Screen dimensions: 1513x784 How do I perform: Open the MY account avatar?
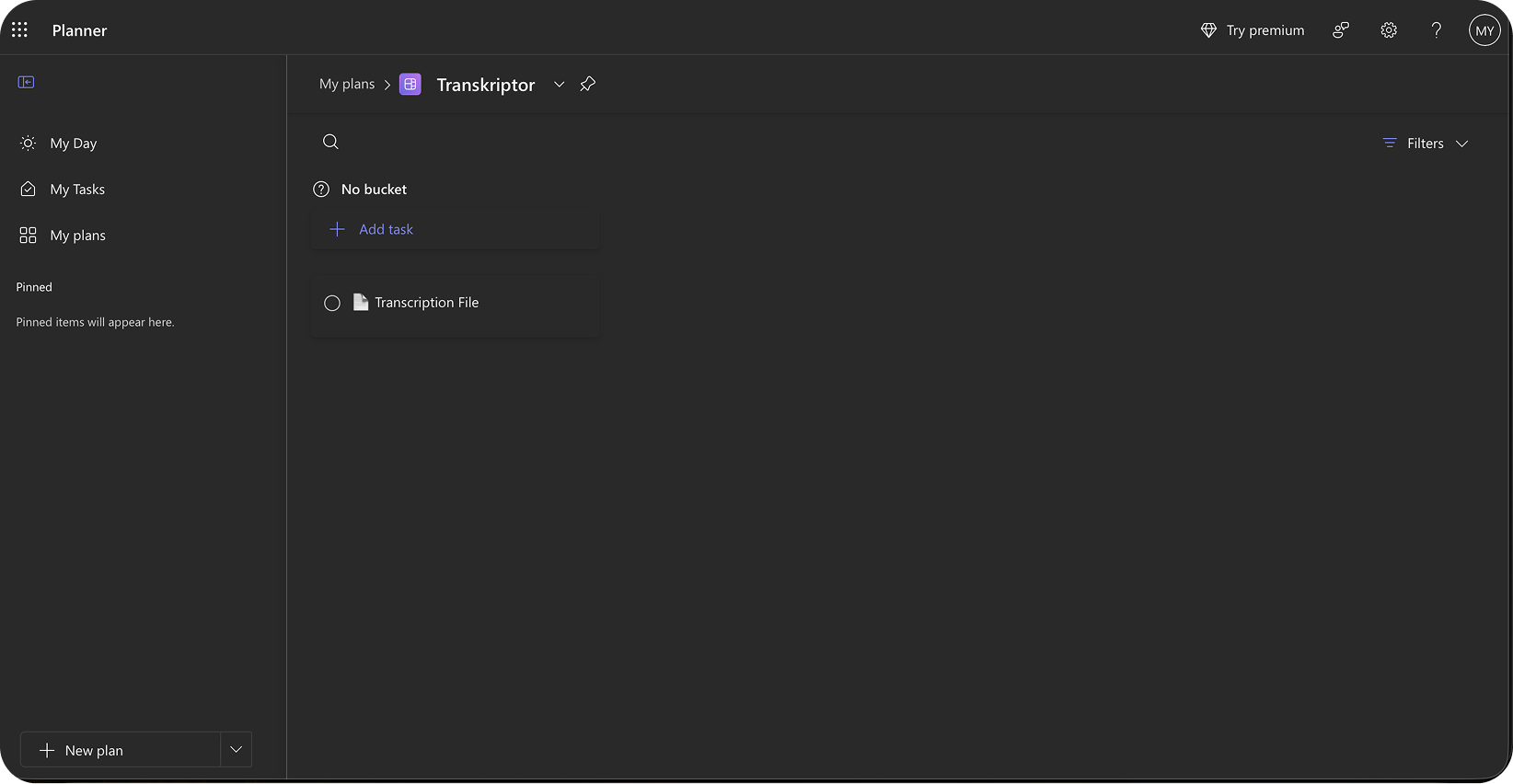(x=1484, y=29)
